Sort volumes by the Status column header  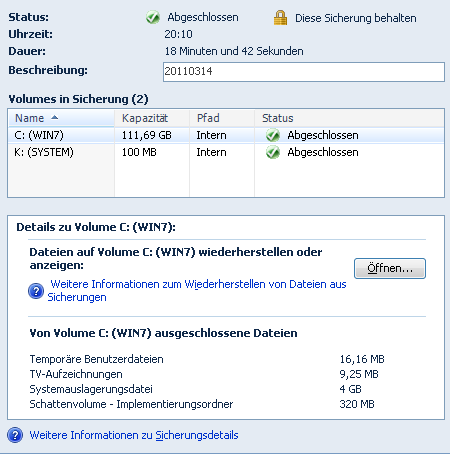tap(349, 118)
